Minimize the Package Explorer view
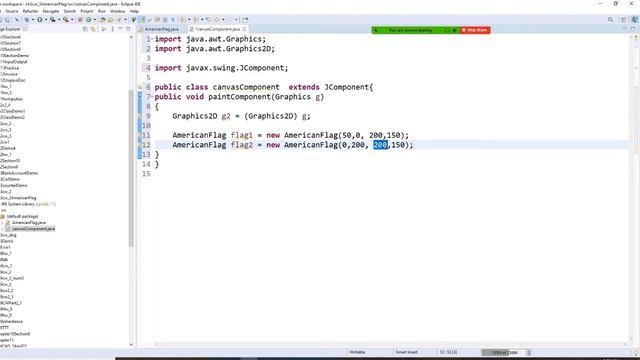This screenshot has height=360, width=640. point(120,29)
